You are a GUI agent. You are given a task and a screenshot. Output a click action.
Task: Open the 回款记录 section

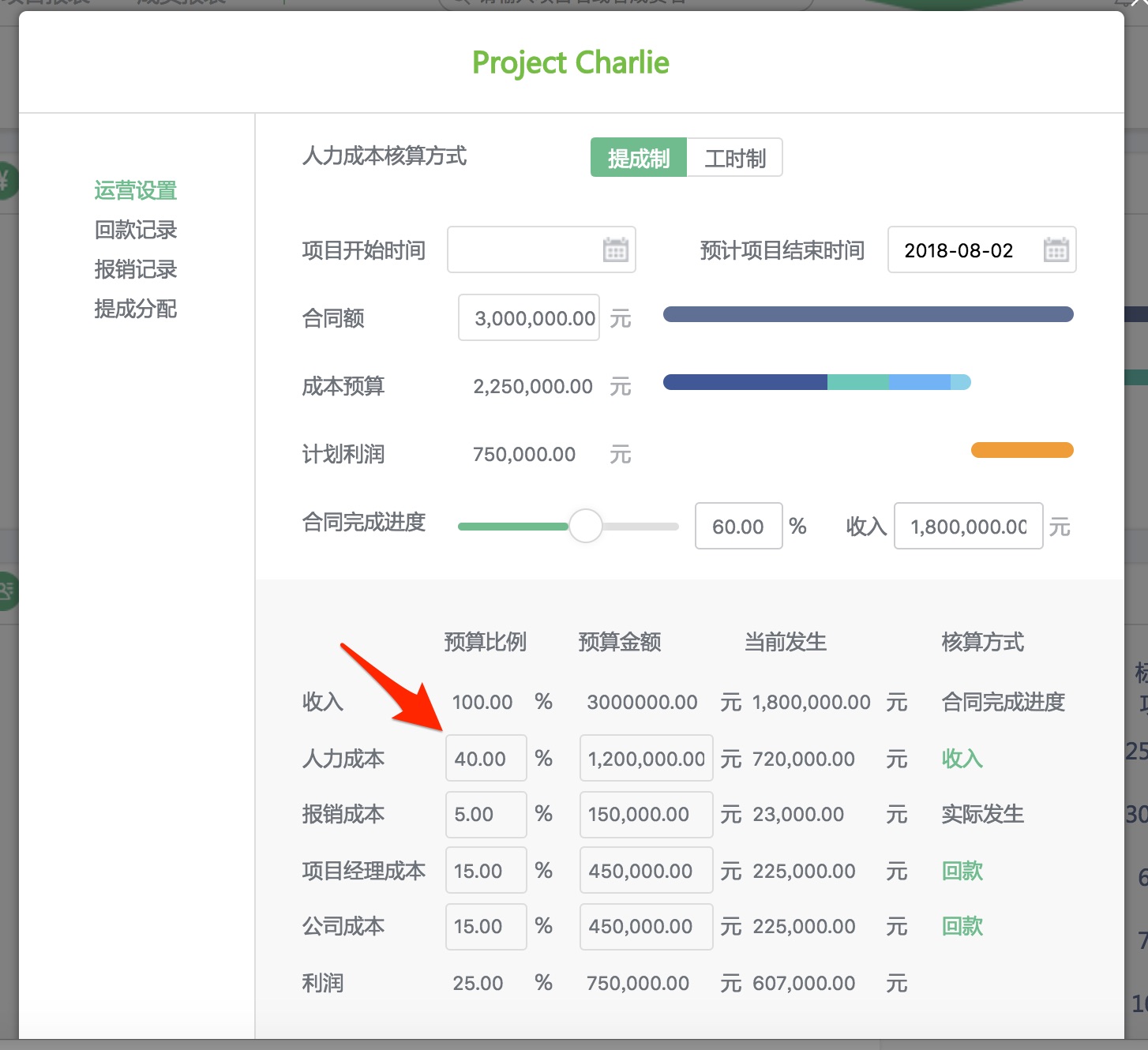click(x=135, y=230)
